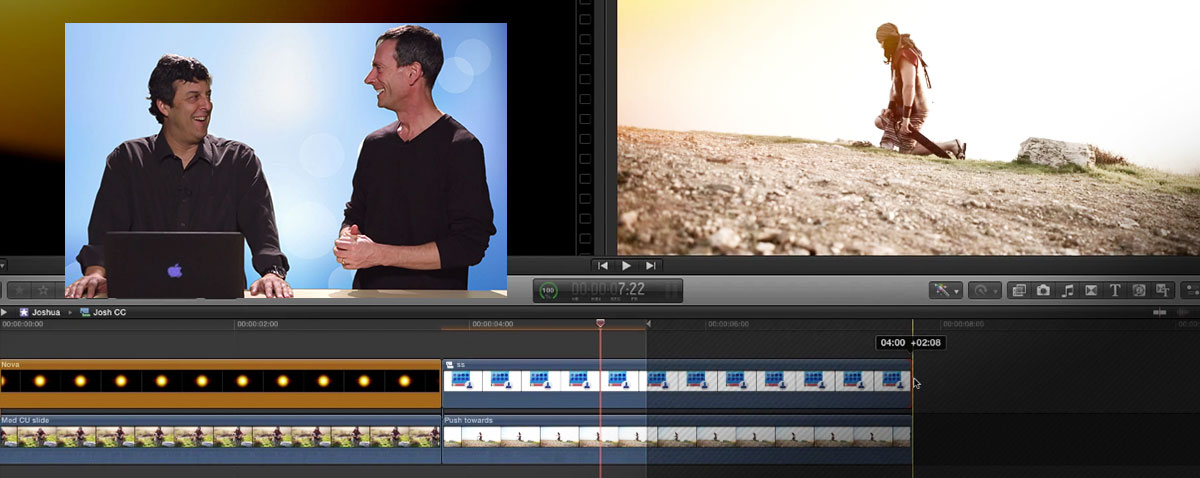The height and width of the screenshot is (478, 1200).
Task: Click the timeline history play arrow
Action: coord(5,312)
